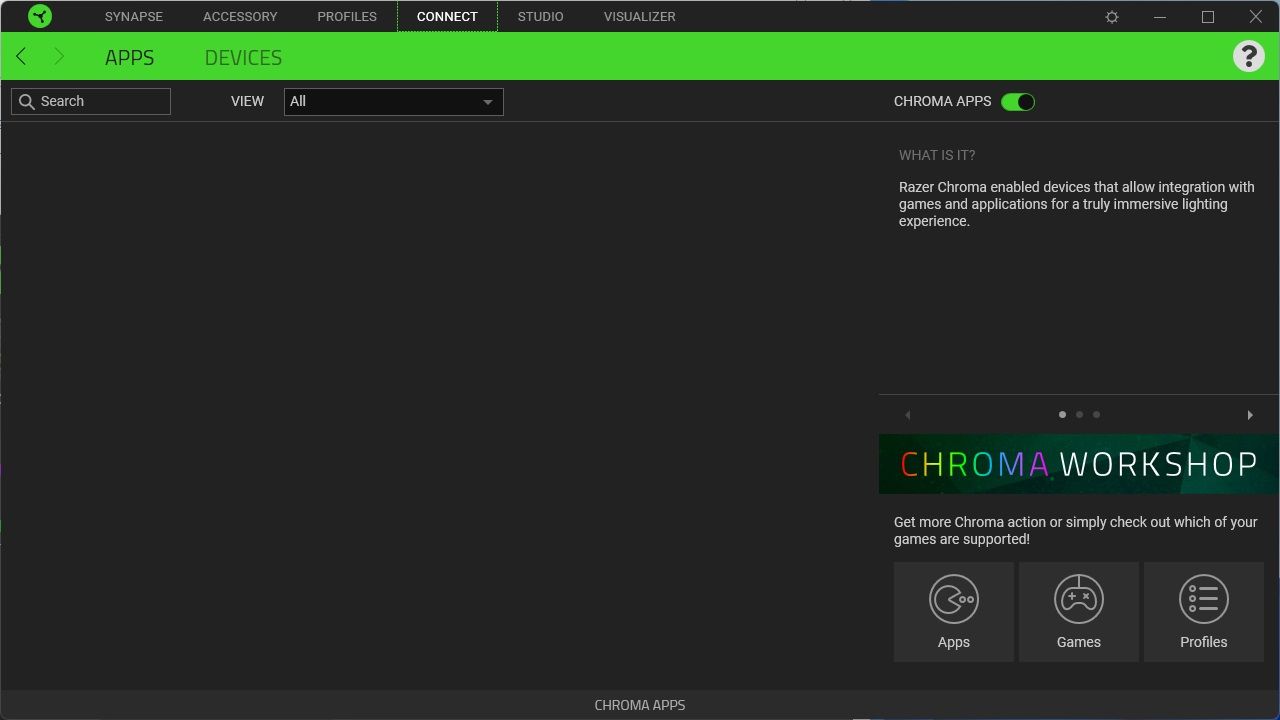1280x720 pixels.
Task: Switch to the Visualizer tab
Action: [640, 17]
